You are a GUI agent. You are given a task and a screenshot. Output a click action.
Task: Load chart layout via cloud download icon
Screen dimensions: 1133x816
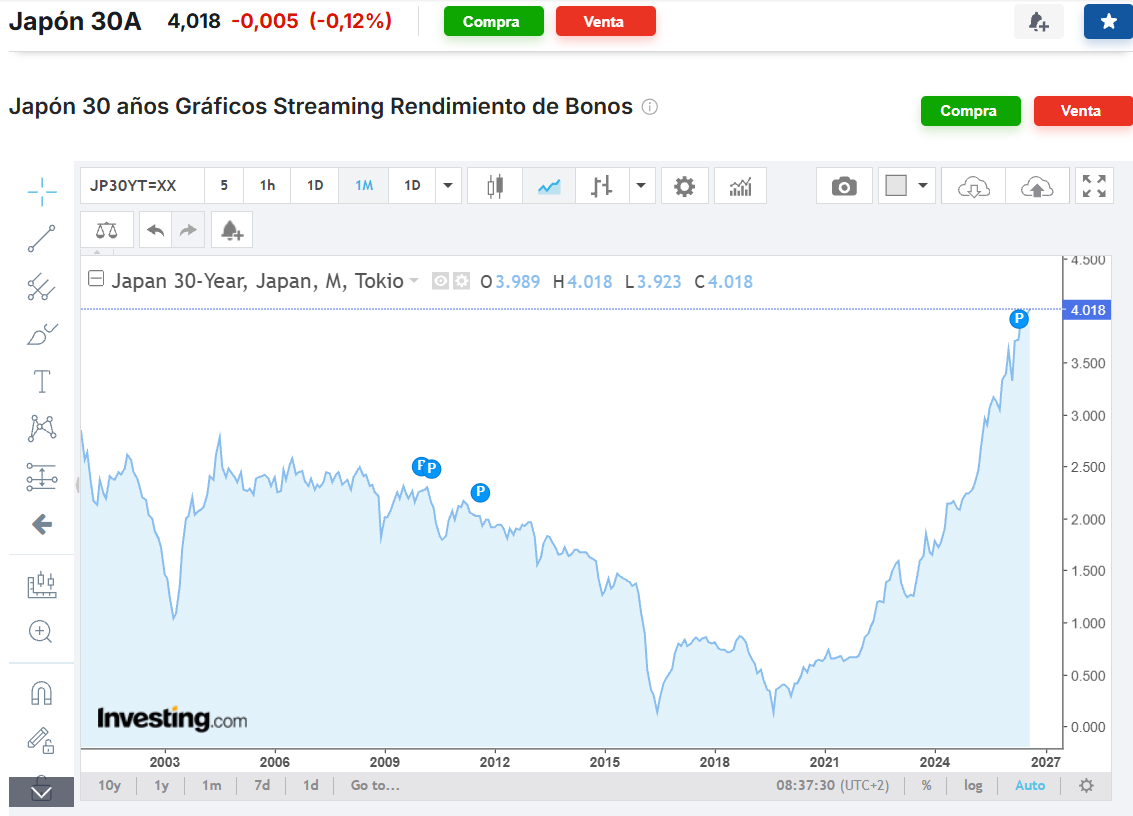point(973,186)
